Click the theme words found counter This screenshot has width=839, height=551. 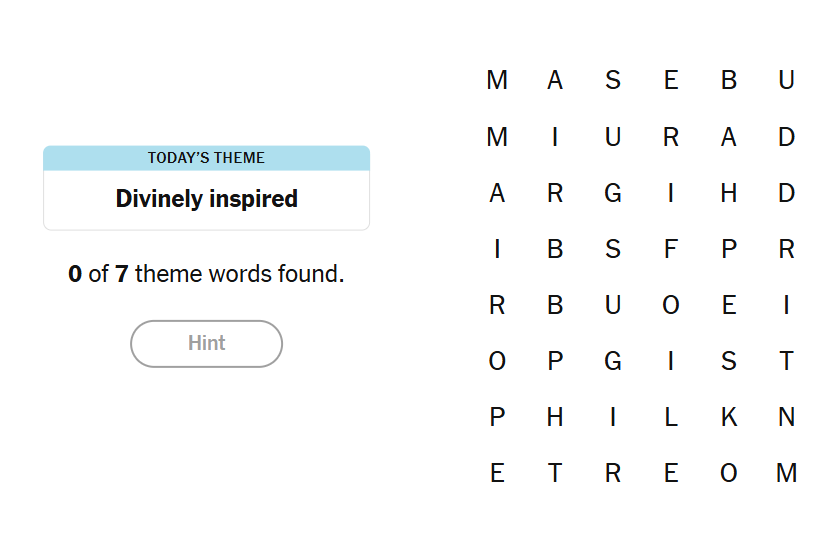(x=206, y=274)
